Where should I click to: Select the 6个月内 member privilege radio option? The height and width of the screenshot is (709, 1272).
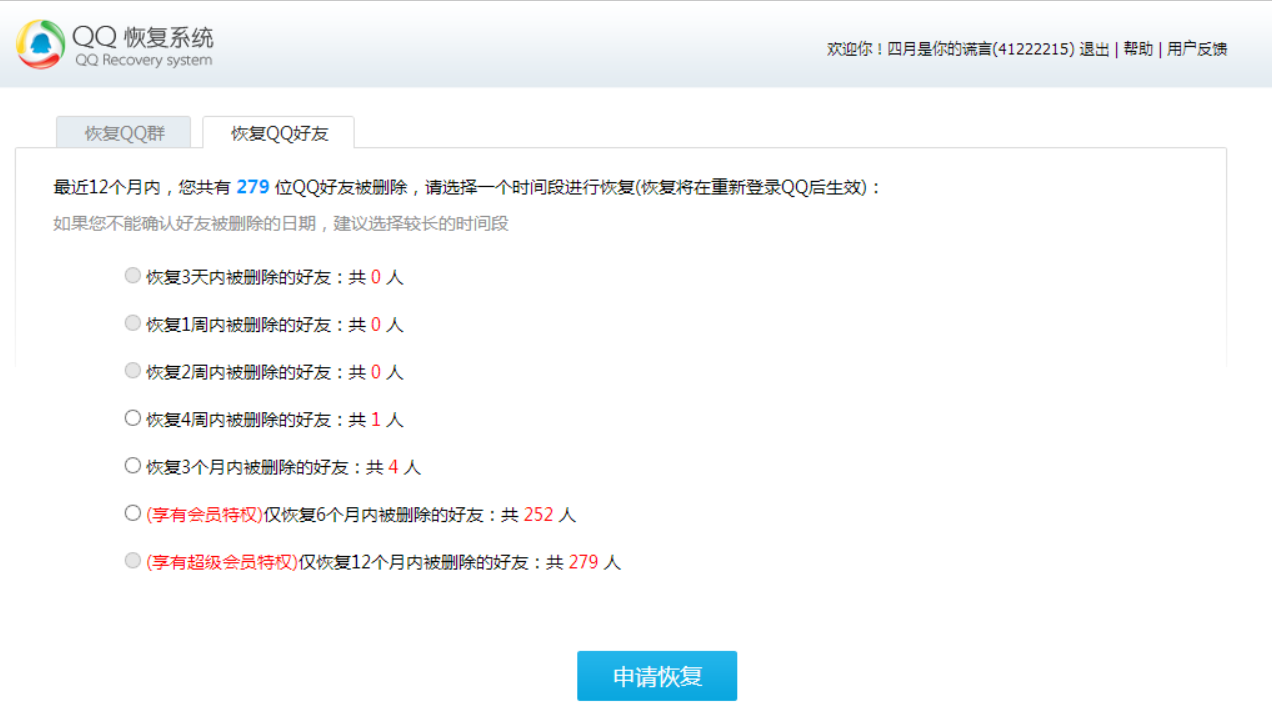pos(132,513)
